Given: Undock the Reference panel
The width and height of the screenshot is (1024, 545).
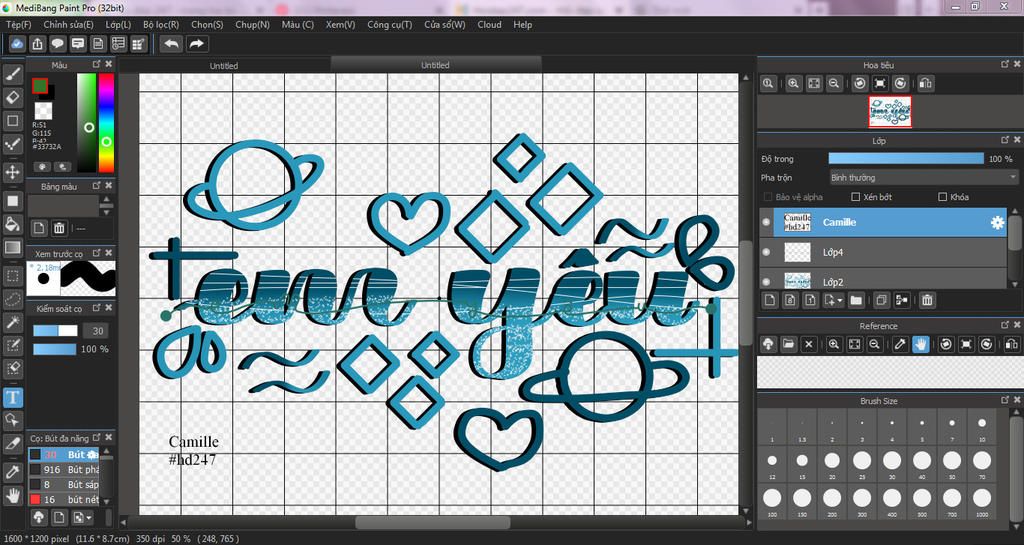Looking at the screenshot, I should (1005, 325).
